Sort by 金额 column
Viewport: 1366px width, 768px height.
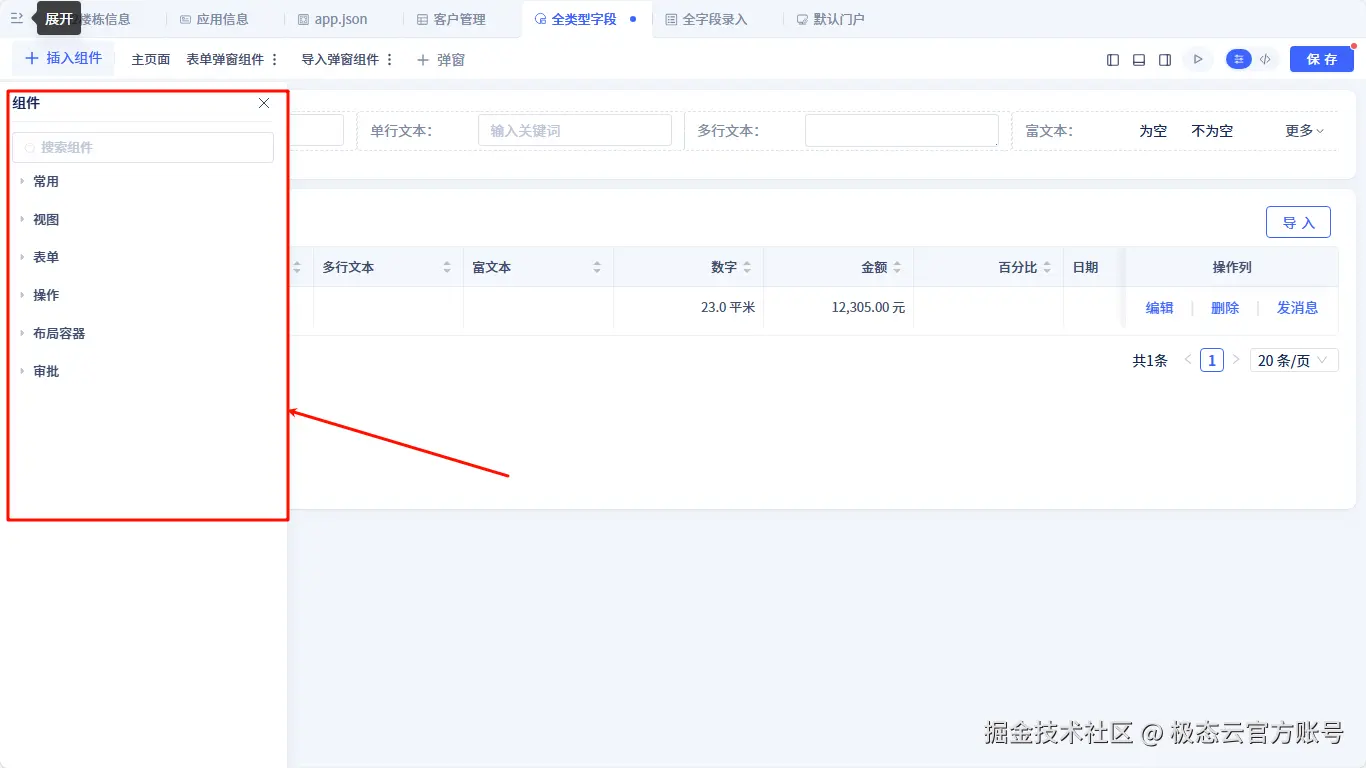tap(897, 267)
